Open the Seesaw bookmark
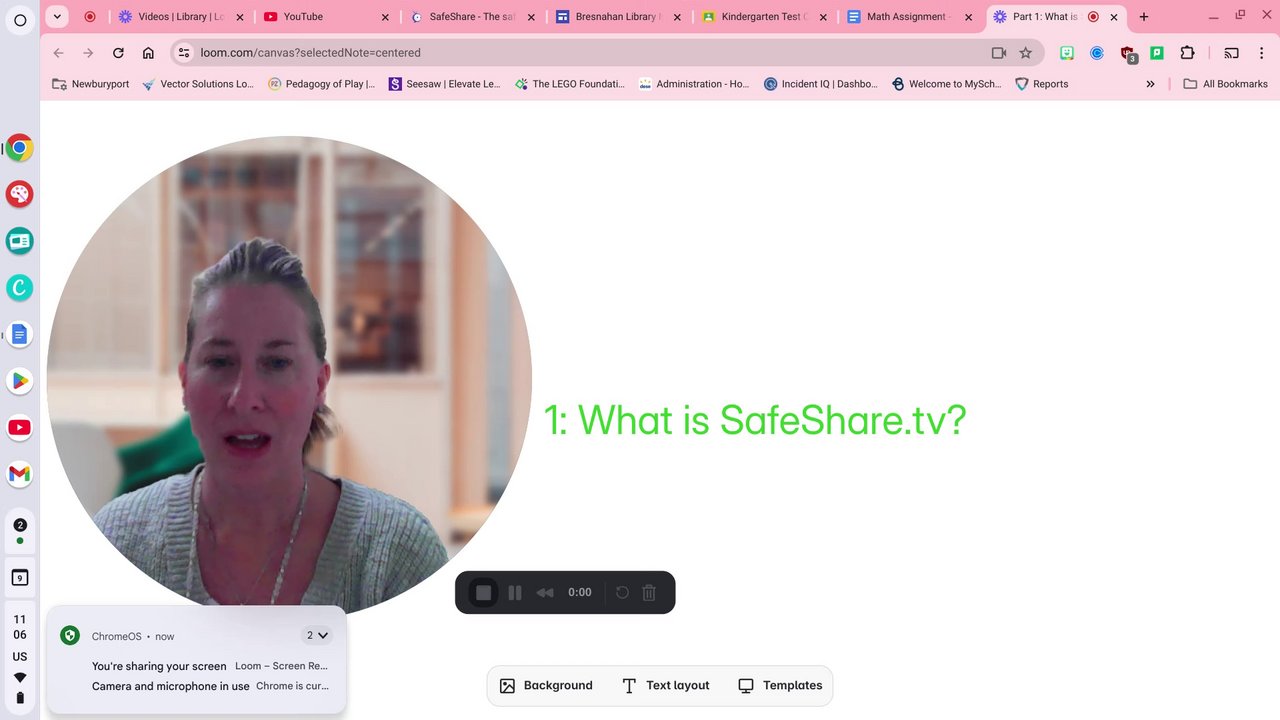The width and height of the screenshot is (1280, 720). click(444, 84)
